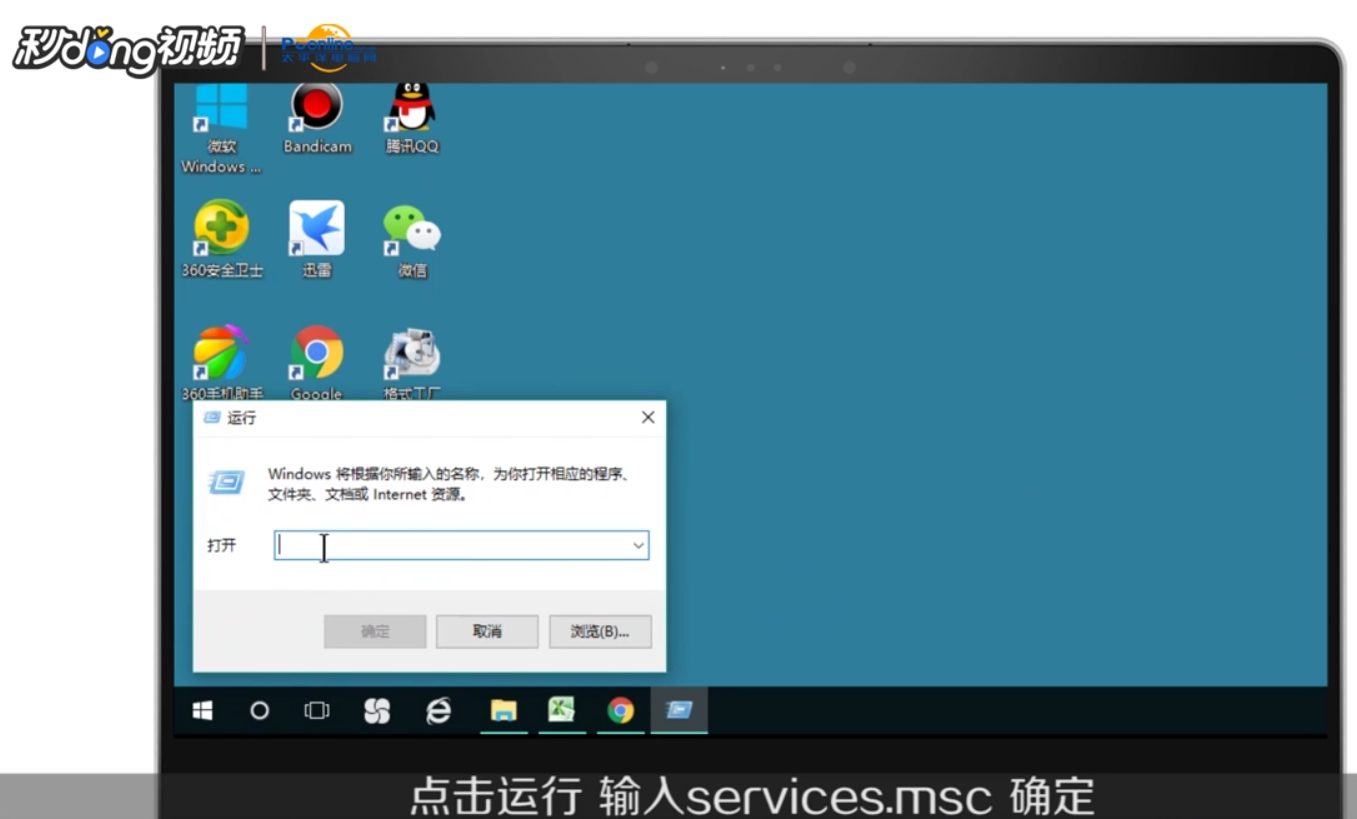Open File Explorer in the taskbar

(x=503, y=711)
